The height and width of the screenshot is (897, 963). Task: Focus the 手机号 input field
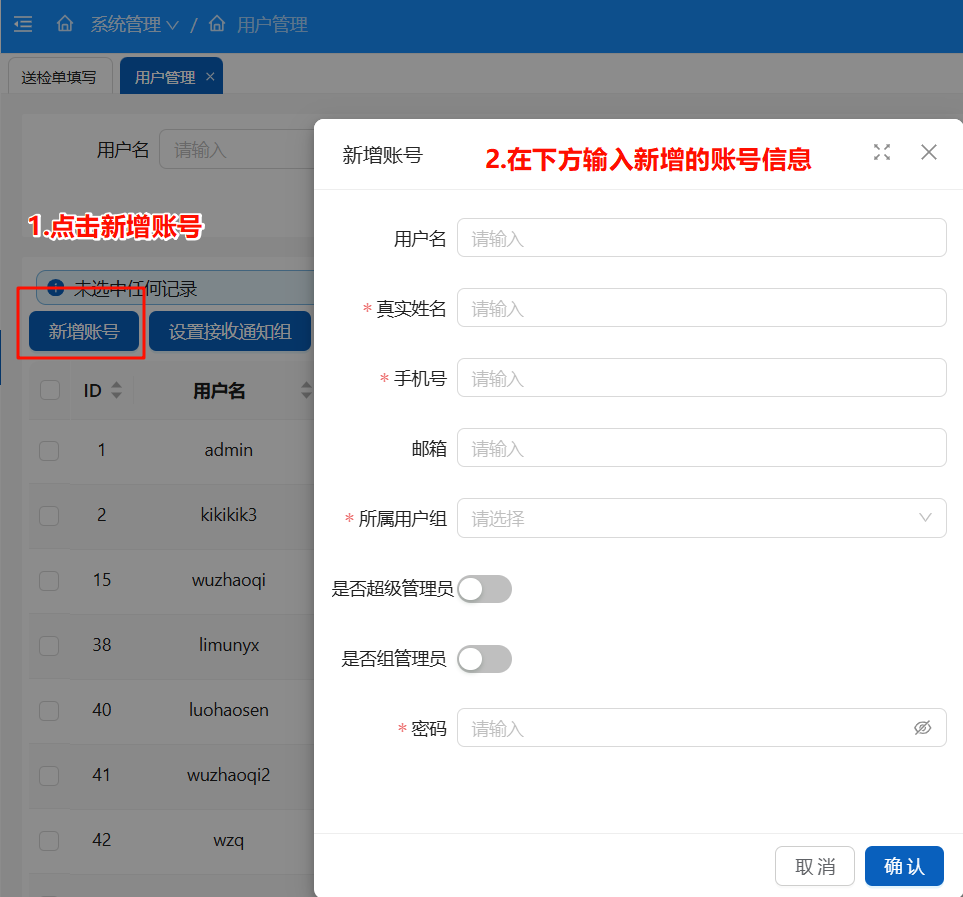701,378
